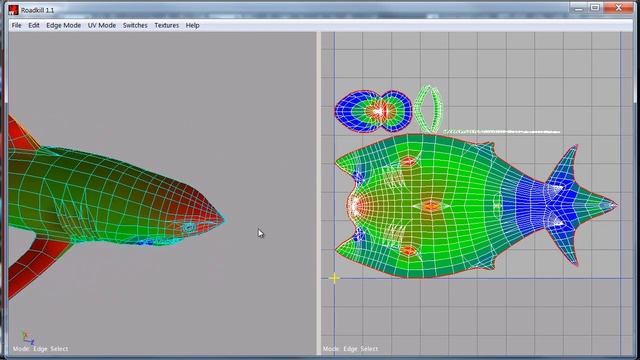The height and width of the screenshot is (360, 640).
Task: Minimize the Roadkill window
Action: 578,8
